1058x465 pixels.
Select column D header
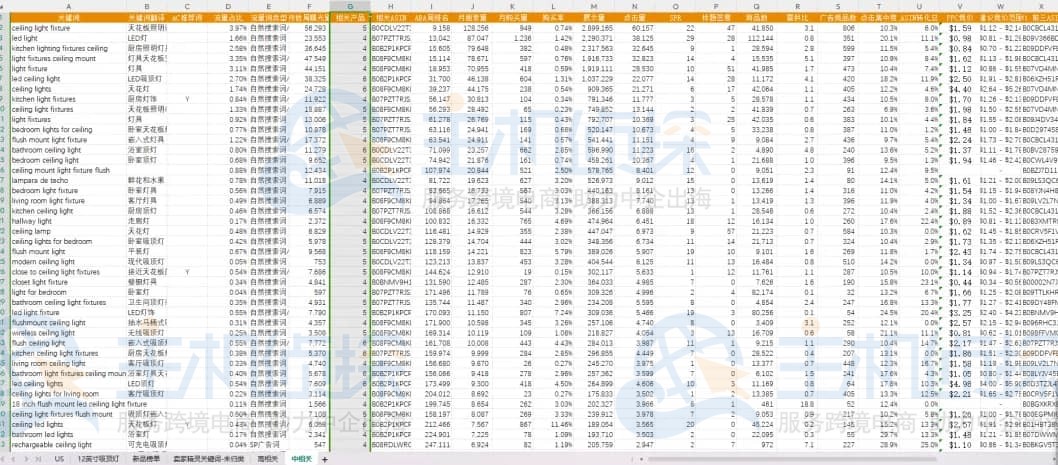tap(227, 6)
